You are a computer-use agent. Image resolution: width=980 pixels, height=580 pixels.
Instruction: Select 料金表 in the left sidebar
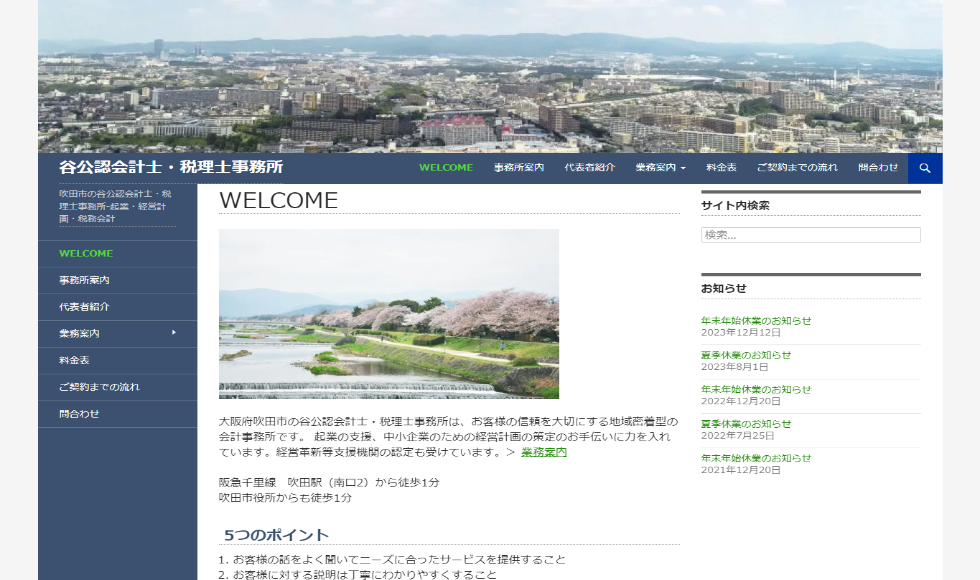74,360
